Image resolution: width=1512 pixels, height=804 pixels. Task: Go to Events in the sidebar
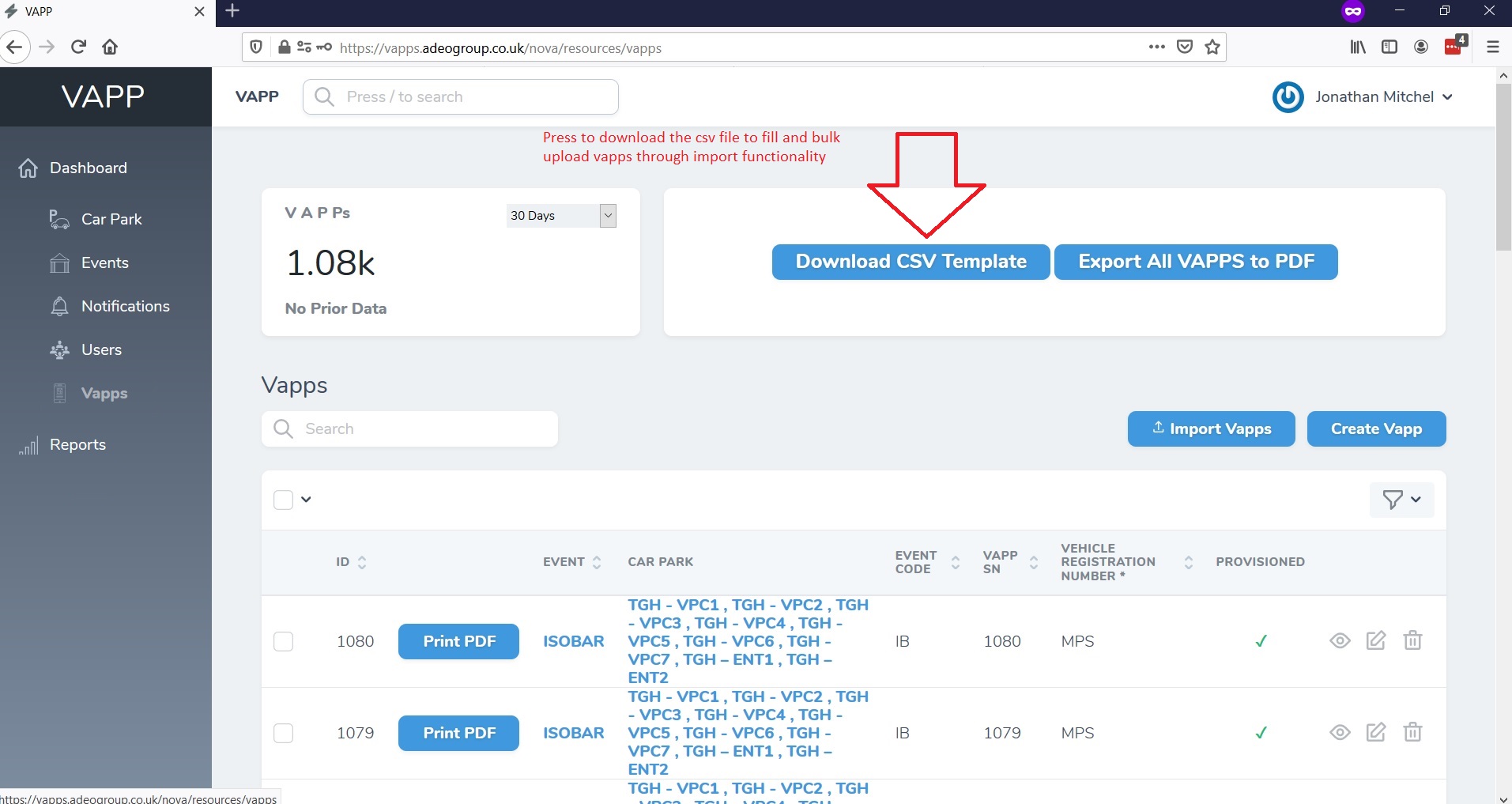[104, 262]
